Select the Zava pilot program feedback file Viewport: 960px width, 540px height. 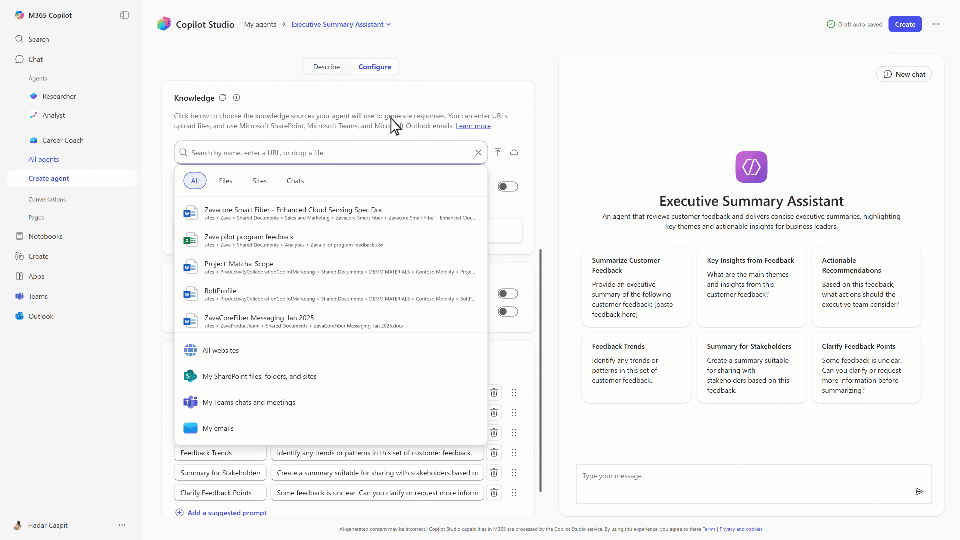pyautogui.click(x=331, y=240)
